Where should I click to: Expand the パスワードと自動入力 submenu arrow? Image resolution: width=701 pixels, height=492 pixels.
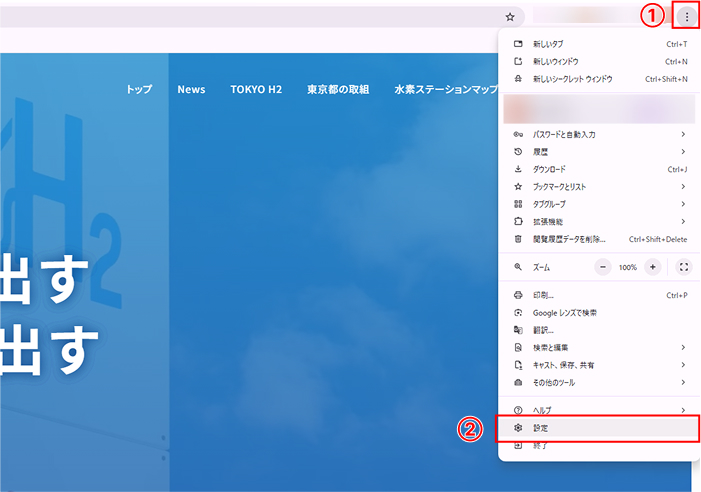(683, 134)
